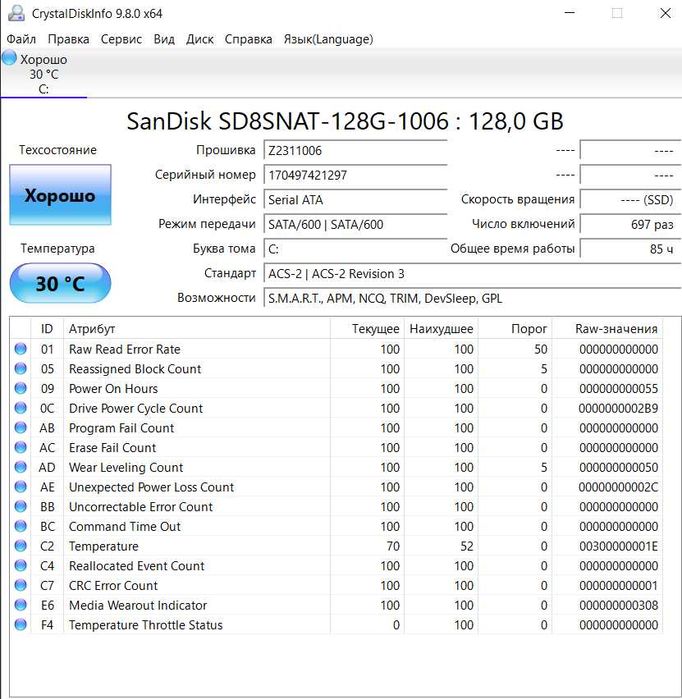Image resolution: width=682 pixels, height=699 pixels.
Task: Select the Raw Read Error Rate attribute name
Action: 124,349
